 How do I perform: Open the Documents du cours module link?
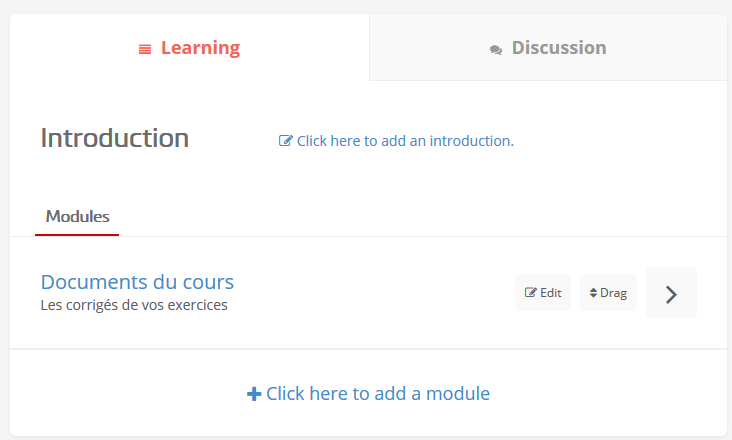point(137,282)
